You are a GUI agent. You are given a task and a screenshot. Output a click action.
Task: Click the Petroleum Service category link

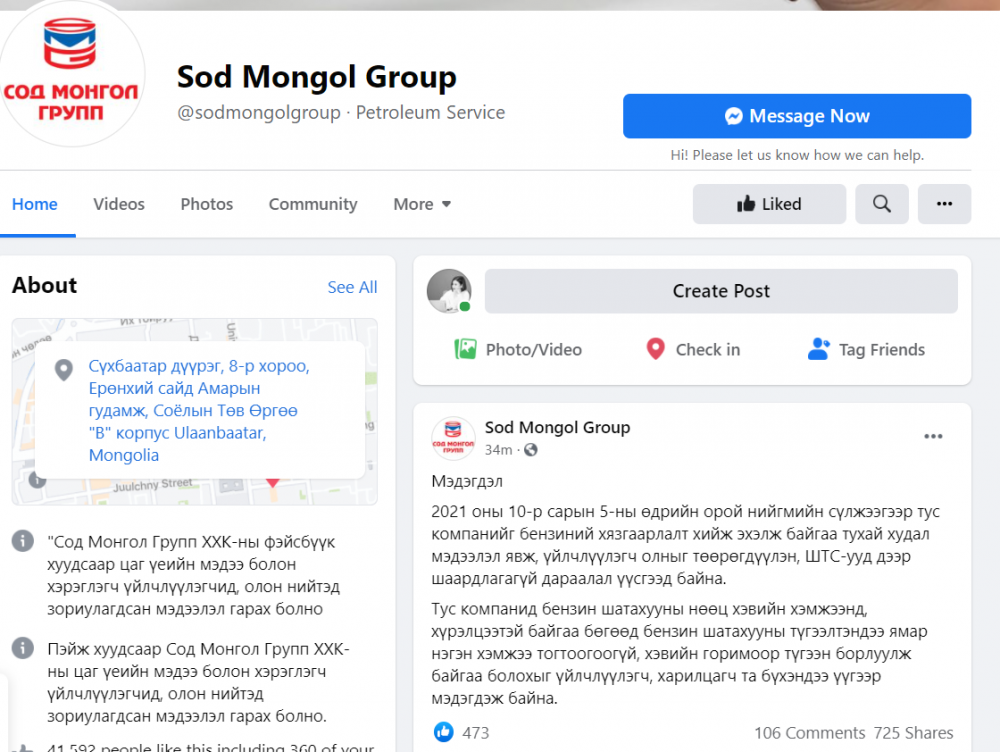[430, 112]
